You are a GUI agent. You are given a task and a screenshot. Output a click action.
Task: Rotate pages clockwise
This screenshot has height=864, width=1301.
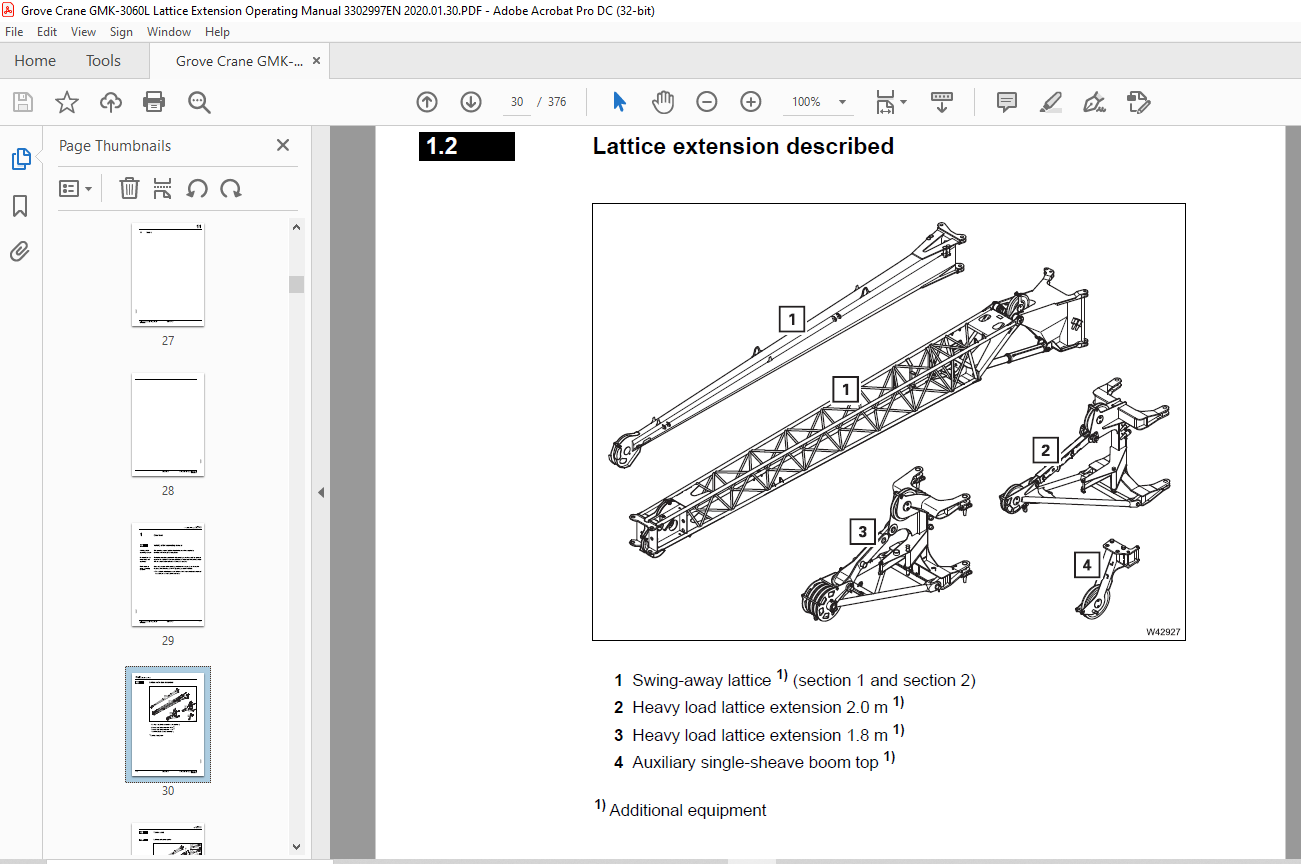231,188
